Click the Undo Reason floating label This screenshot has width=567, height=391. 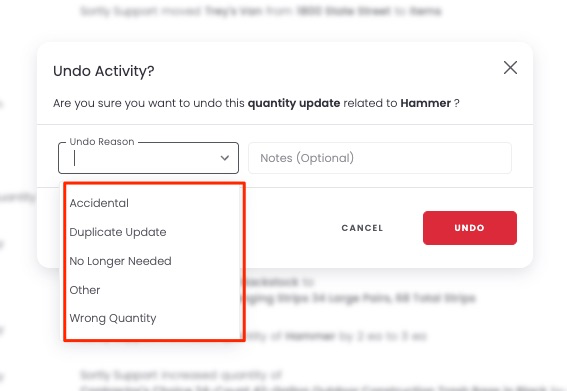(102, 142)
